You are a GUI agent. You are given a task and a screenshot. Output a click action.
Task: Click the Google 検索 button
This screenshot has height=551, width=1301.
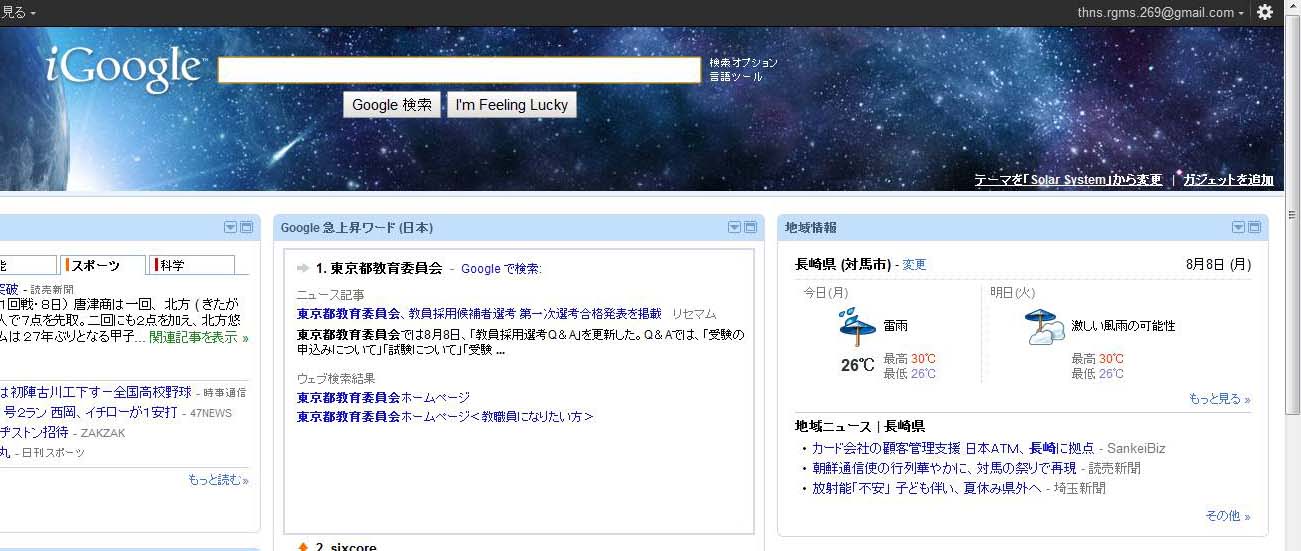point(392,105)
